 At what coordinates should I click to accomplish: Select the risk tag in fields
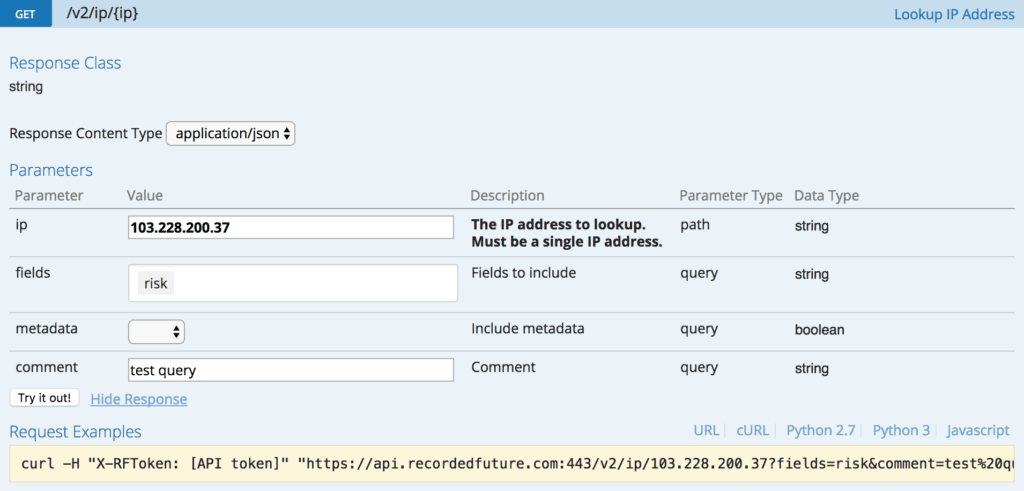[155, 283]
